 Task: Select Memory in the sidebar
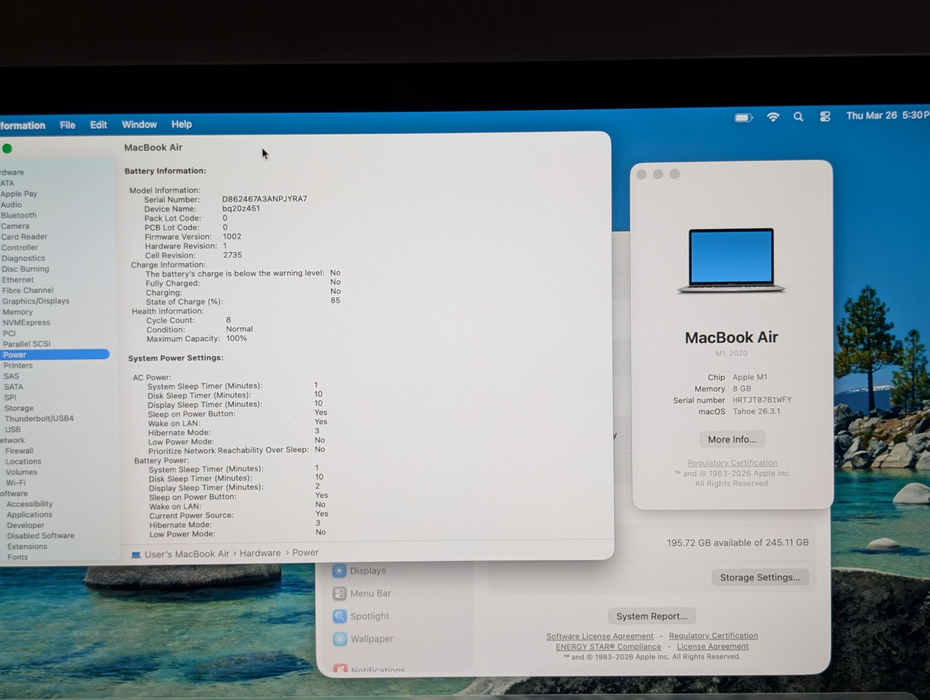tap(18, 312)
